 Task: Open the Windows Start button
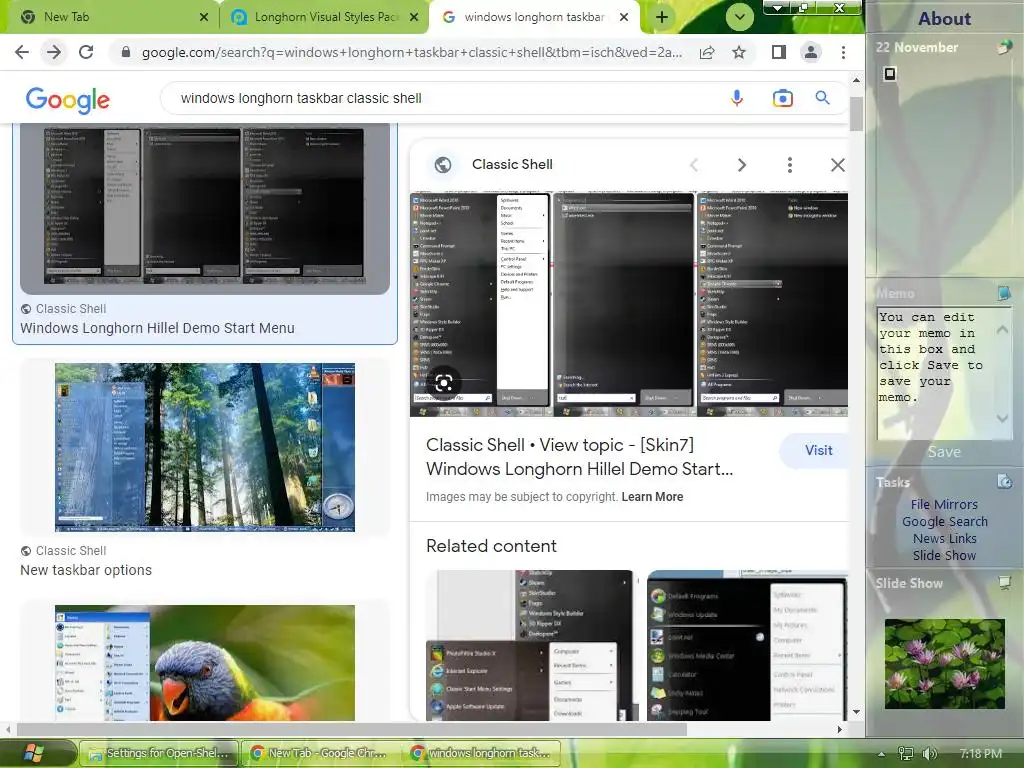coord(33,752)
